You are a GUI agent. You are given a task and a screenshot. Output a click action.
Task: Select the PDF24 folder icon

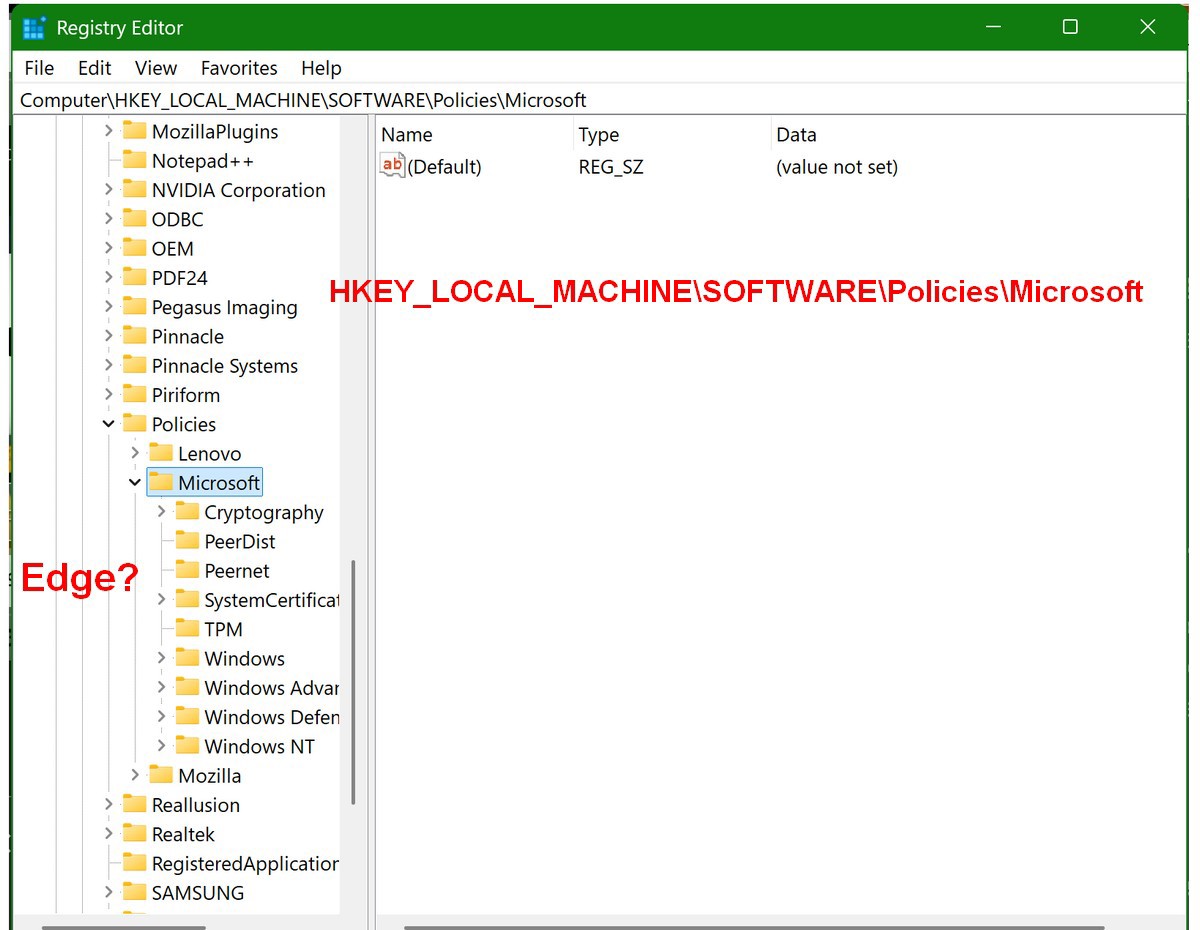pos(134,278)
